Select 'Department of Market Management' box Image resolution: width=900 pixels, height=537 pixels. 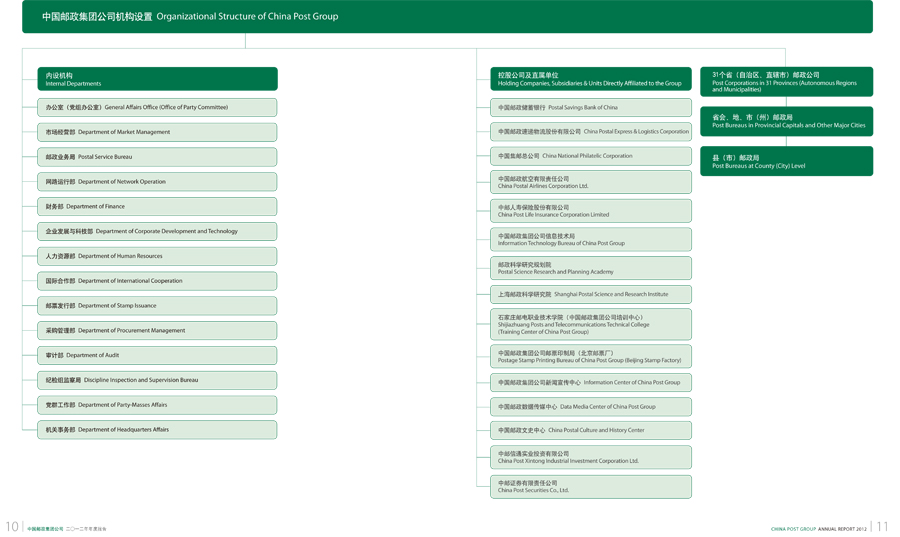point(157,132)
